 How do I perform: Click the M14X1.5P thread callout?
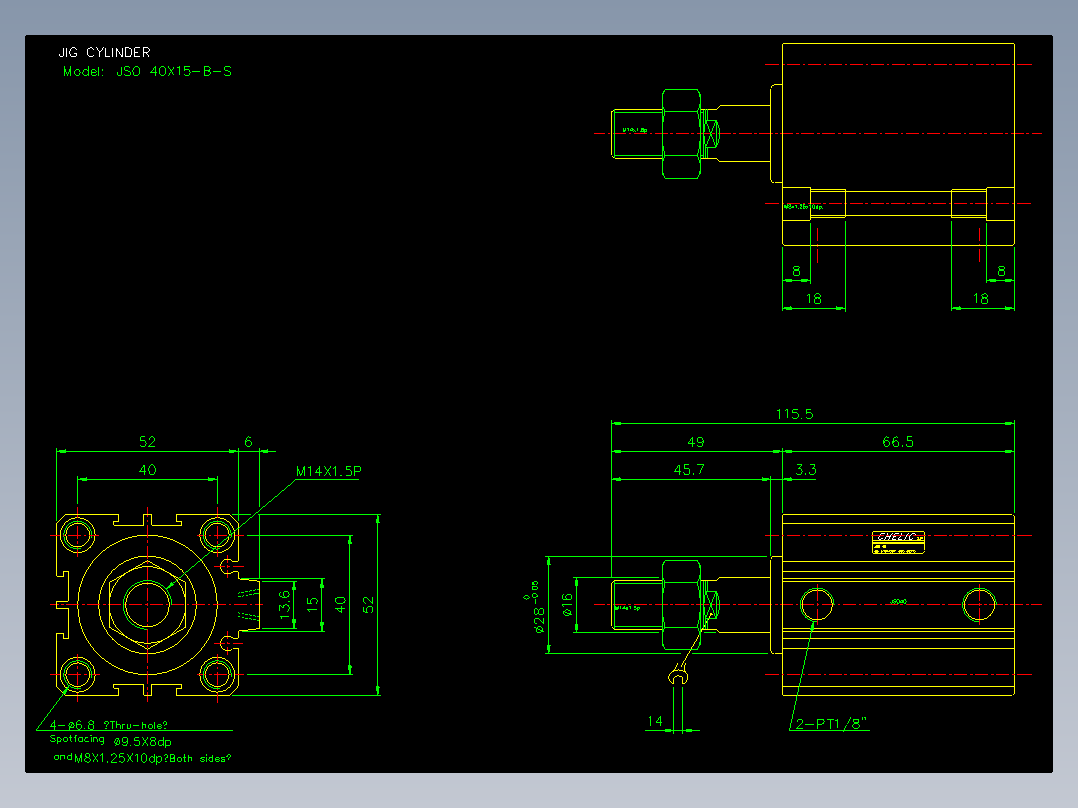point(329,471)
